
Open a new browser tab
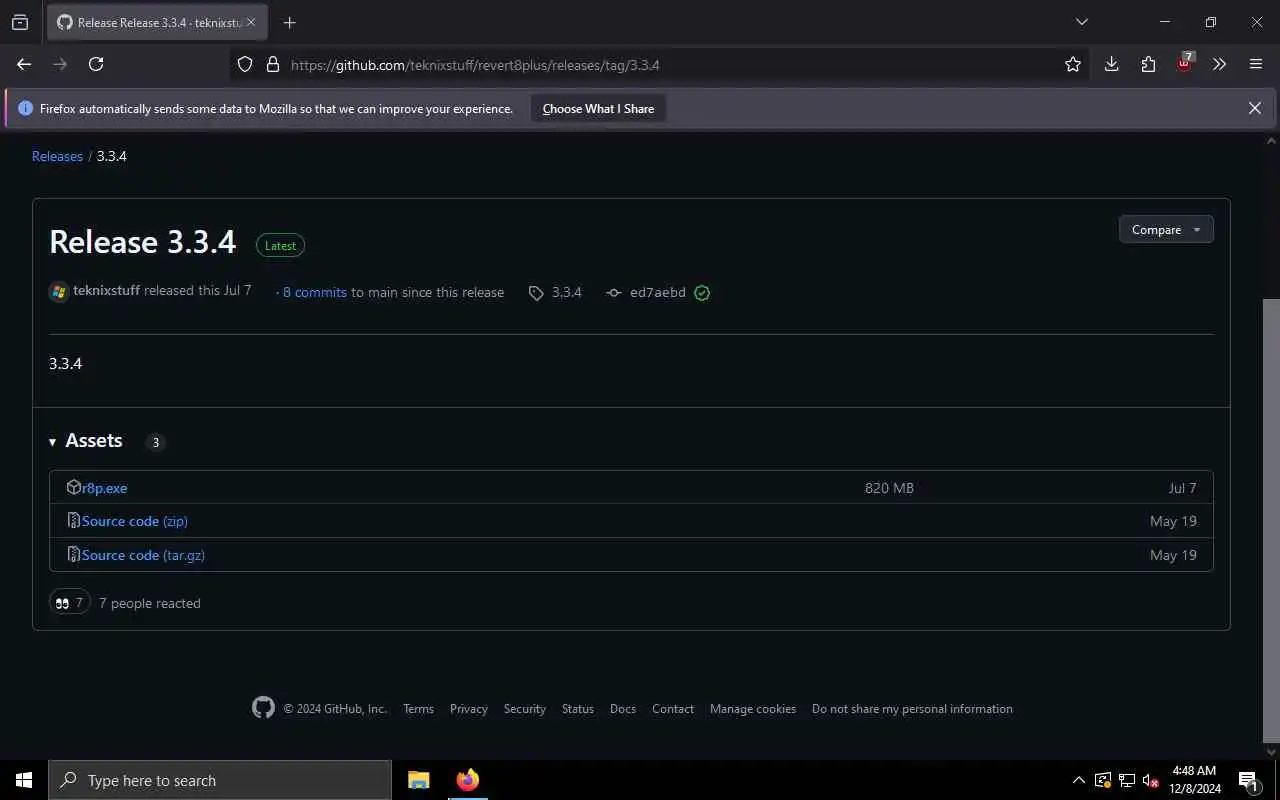tap(289, 22)
